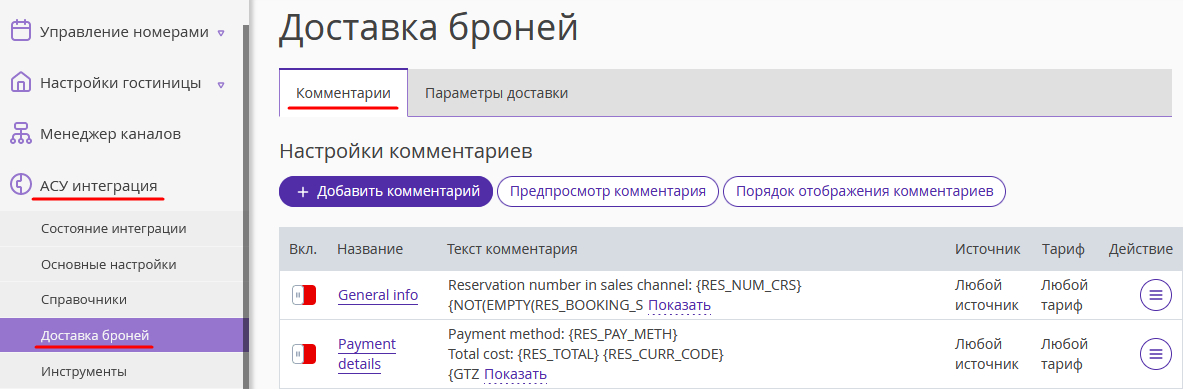Expand the Управление номерами dropdown arrow
The height and width of the screenshot is (389, 1183).
(220, 33)
